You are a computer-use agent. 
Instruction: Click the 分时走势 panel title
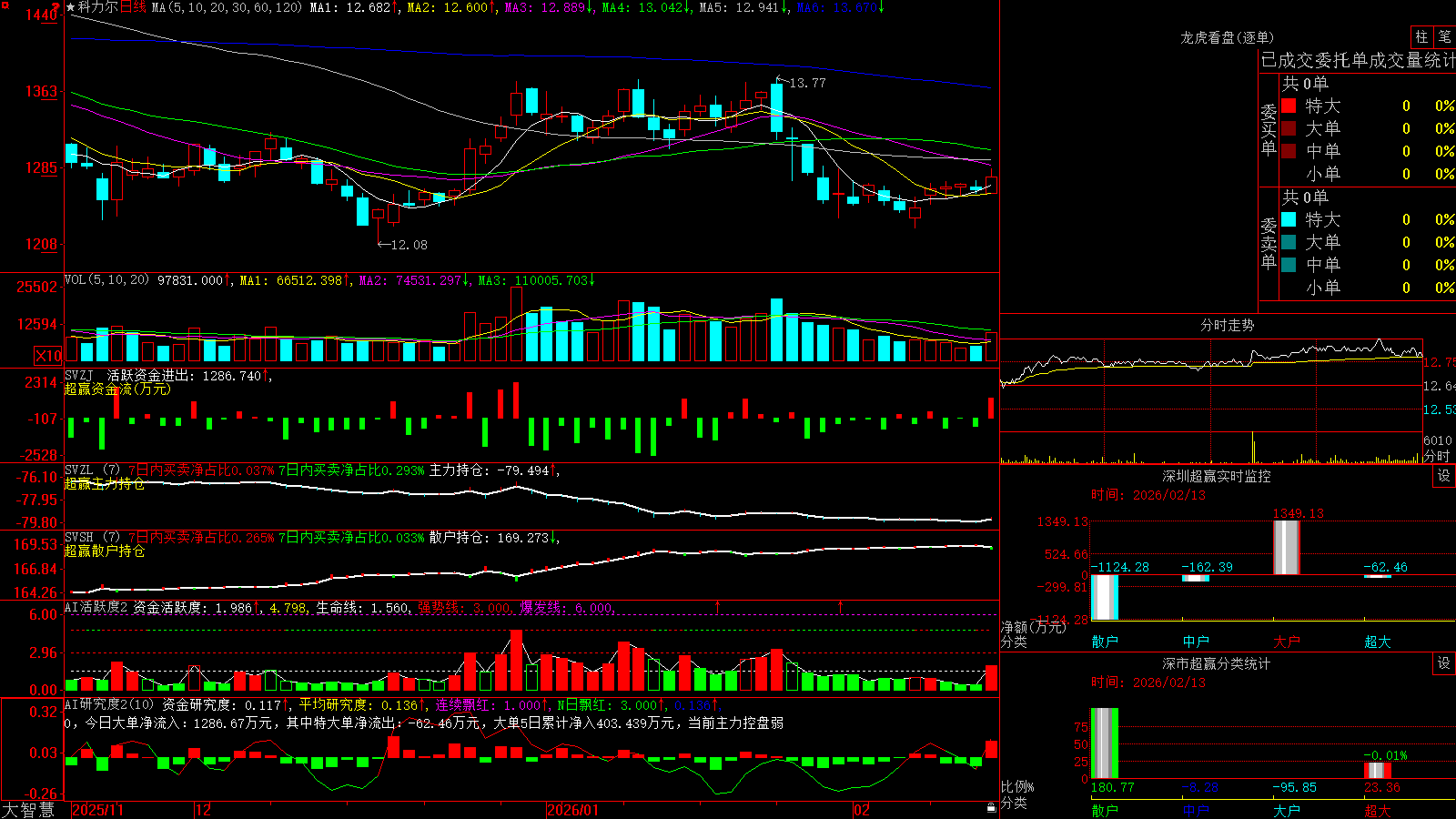pos(1228,325)
